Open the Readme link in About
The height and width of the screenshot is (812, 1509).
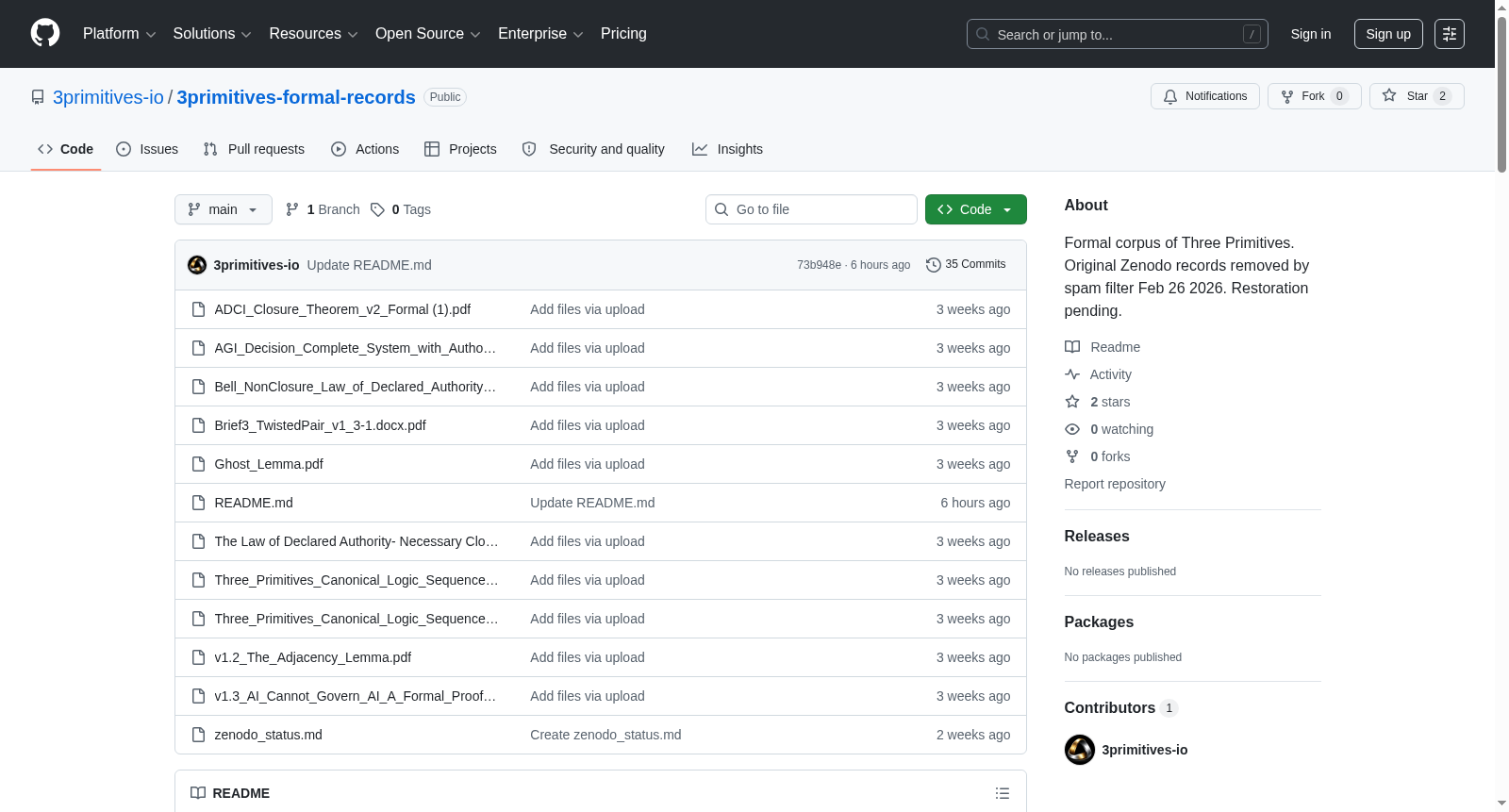(x=1103, y=347)
